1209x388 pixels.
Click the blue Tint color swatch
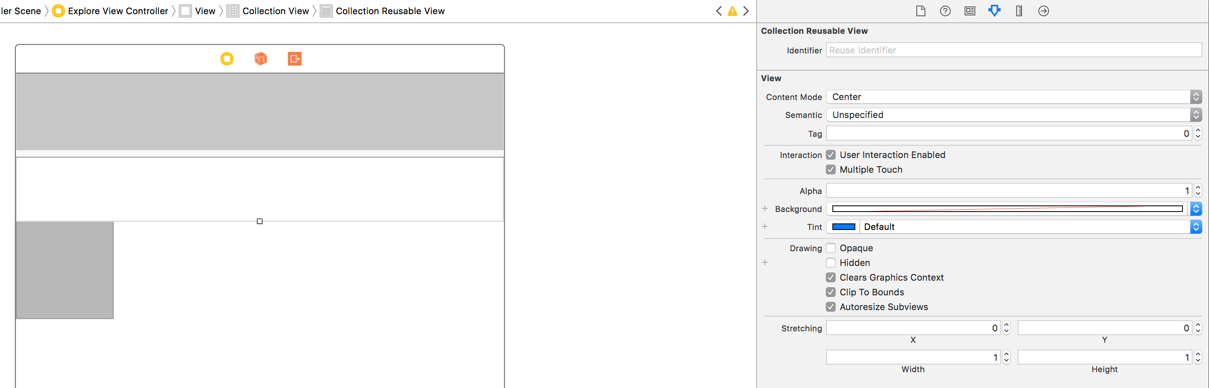coord(844,227)
